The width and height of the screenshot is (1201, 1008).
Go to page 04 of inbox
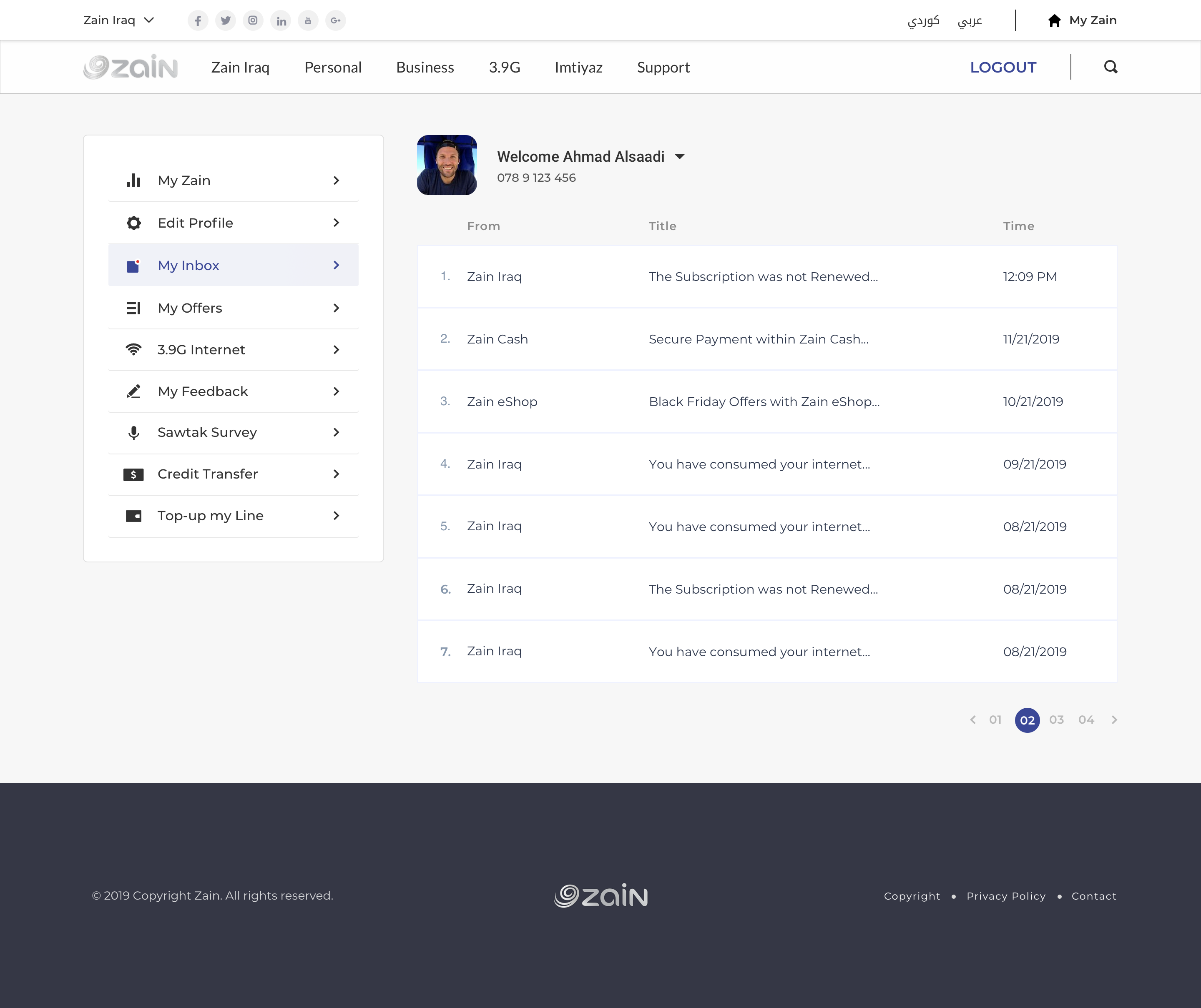coord(1086,720)
